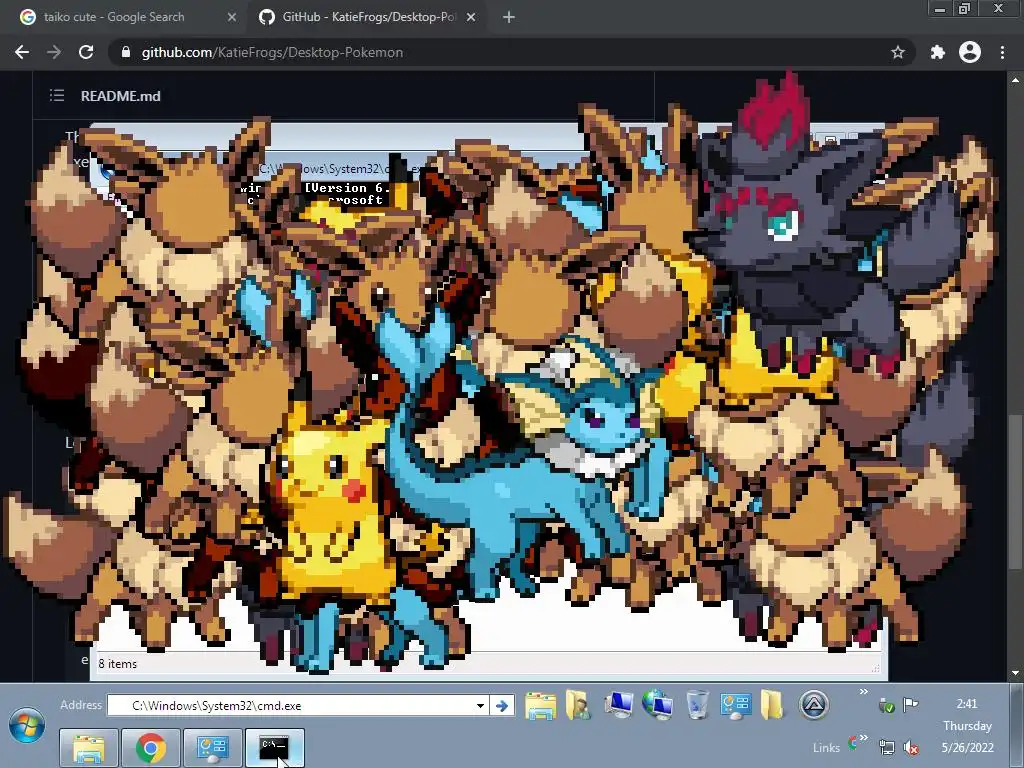
Task: Activate the cmd.exe taskbar button
Action: pyautogui.click(x=274, y=748)
